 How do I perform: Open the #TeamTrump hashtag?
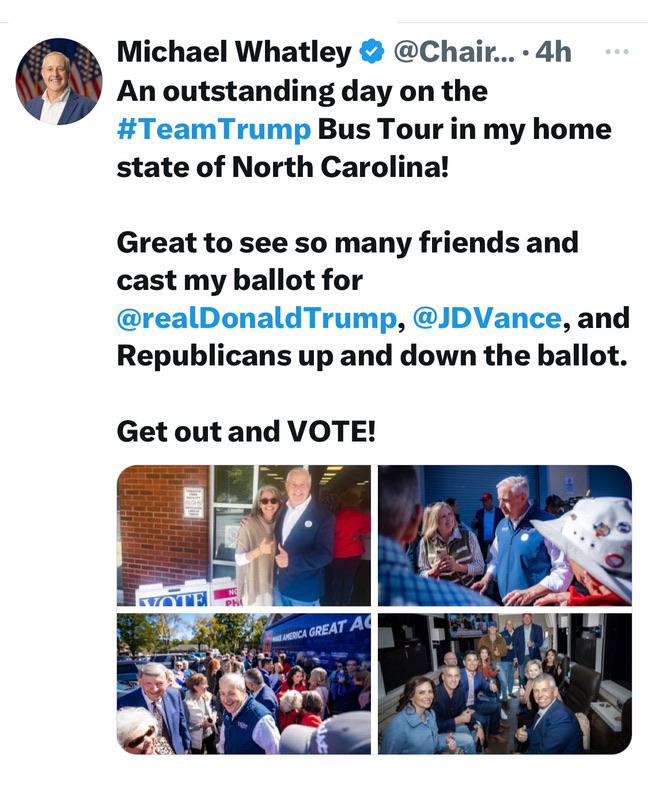214,130
